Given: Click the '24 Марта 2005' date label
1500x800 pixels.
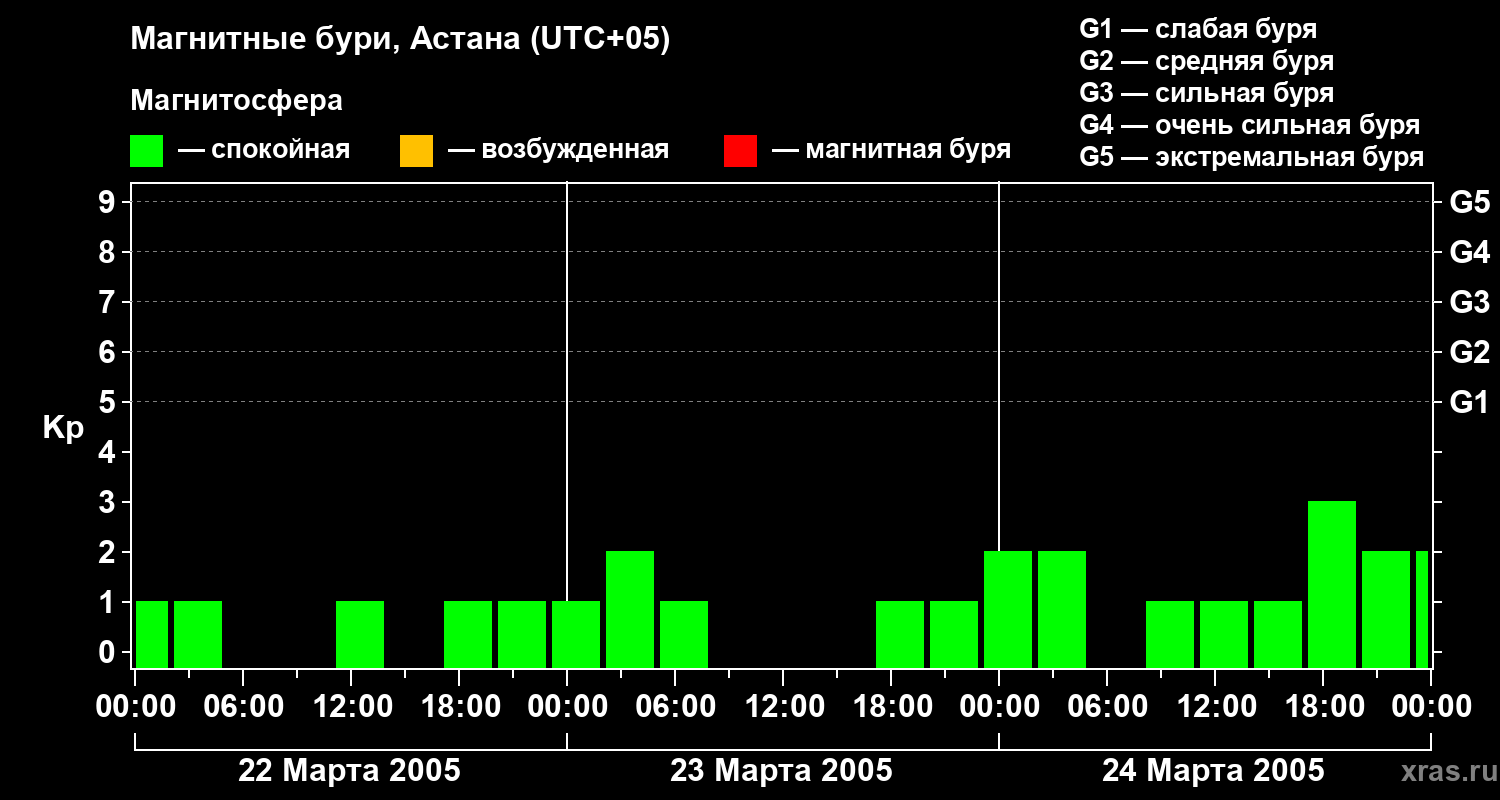Looking at the screenshot, I should point(1213,771).
